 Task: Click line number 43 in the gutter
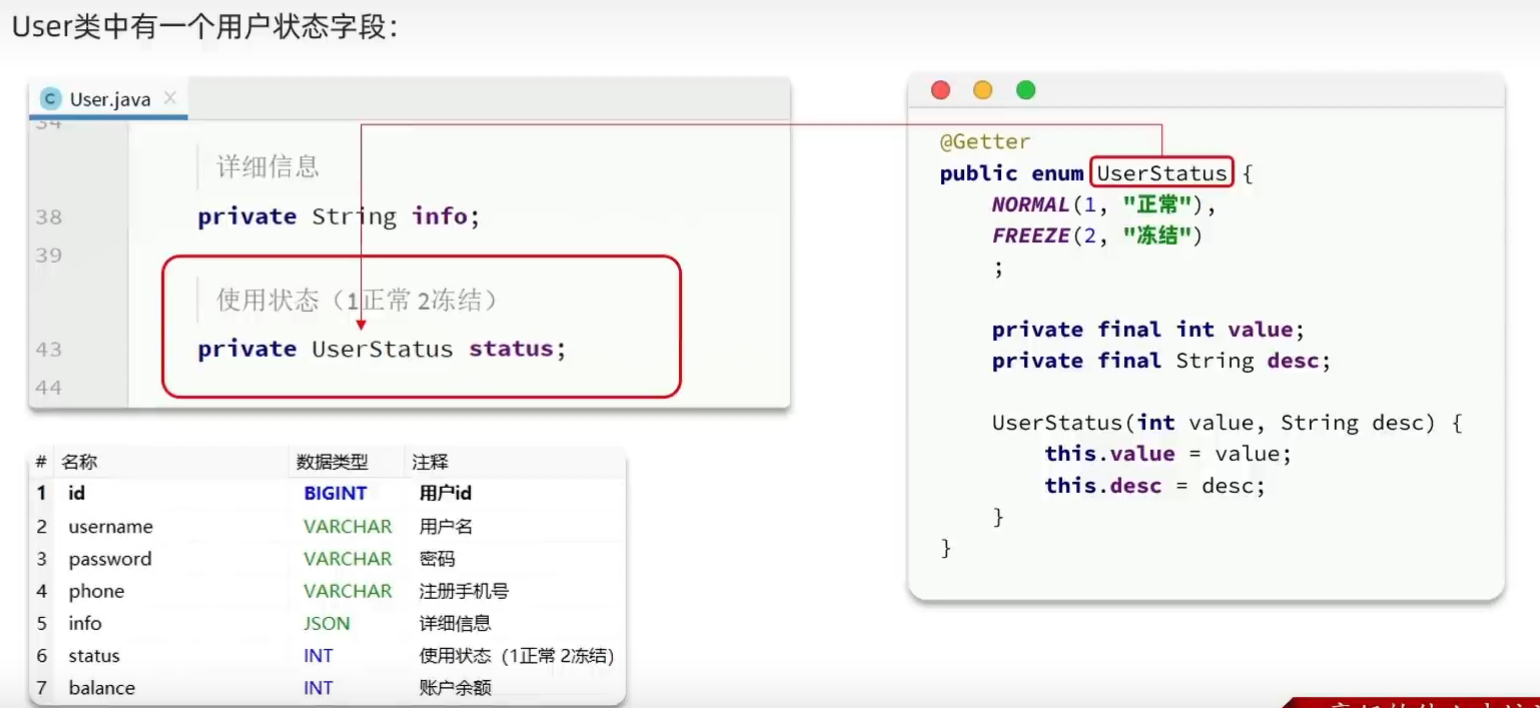click(x=48, y=349)
